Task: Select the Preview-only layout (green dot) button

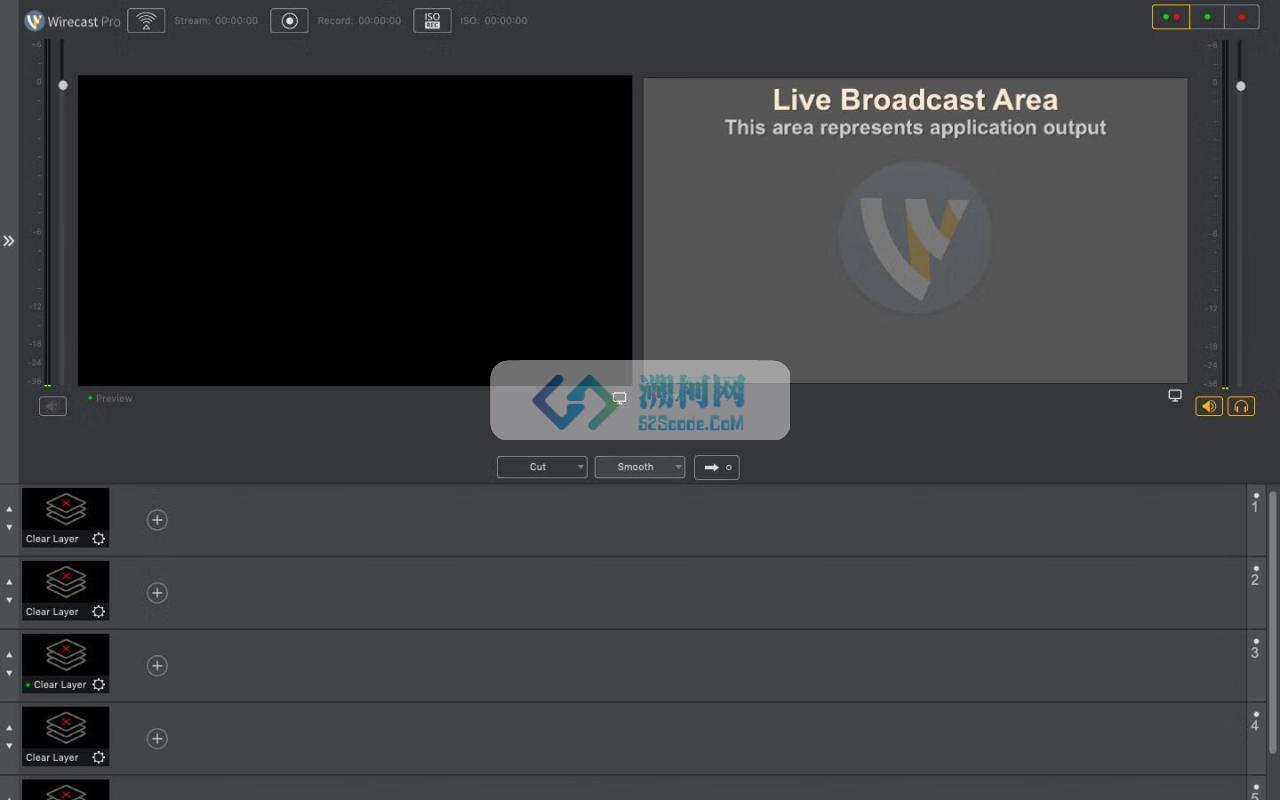Action: pyautogui.click(x=1207, y=17)
